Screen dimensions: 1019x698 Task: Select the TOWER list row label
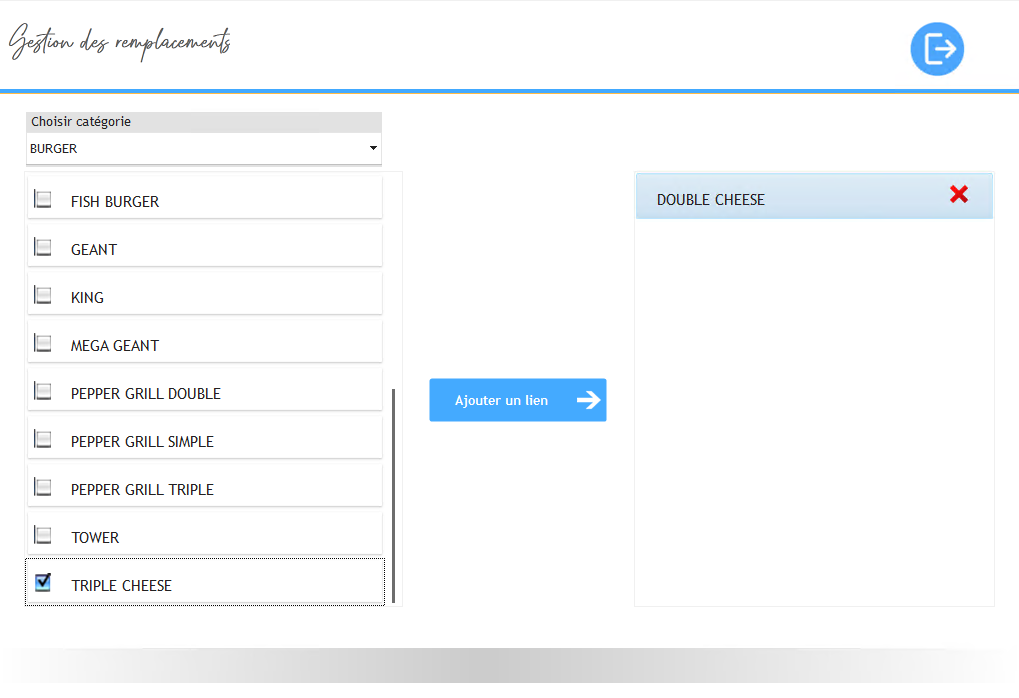tap(95, 538)
